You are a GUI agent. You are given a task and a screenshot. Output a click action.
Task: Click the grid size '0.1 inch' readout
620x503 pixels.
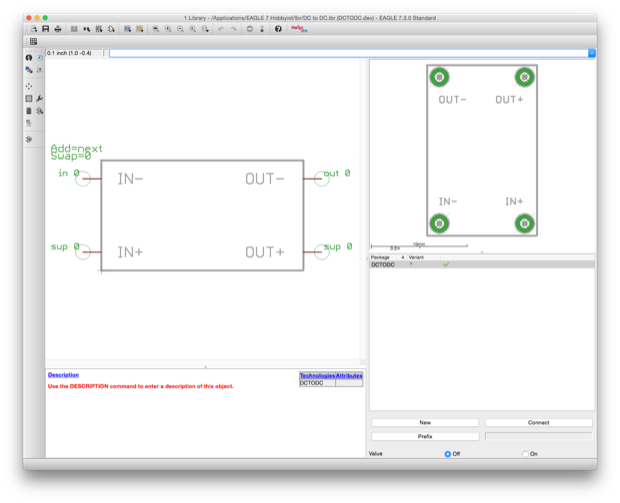pos(69,53)
